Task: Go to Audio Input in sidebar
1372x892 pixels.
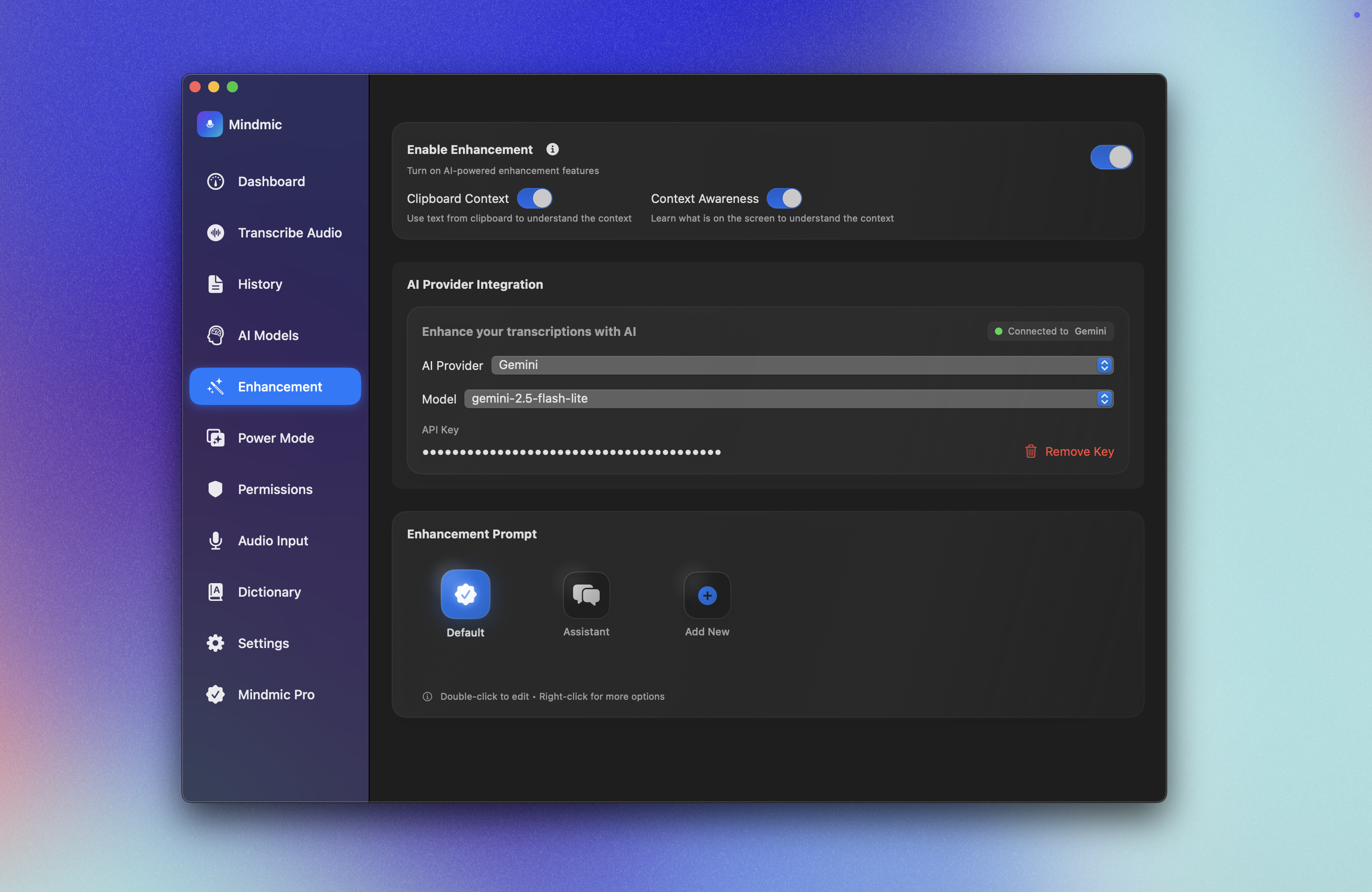Action: [x=273, y=541]
